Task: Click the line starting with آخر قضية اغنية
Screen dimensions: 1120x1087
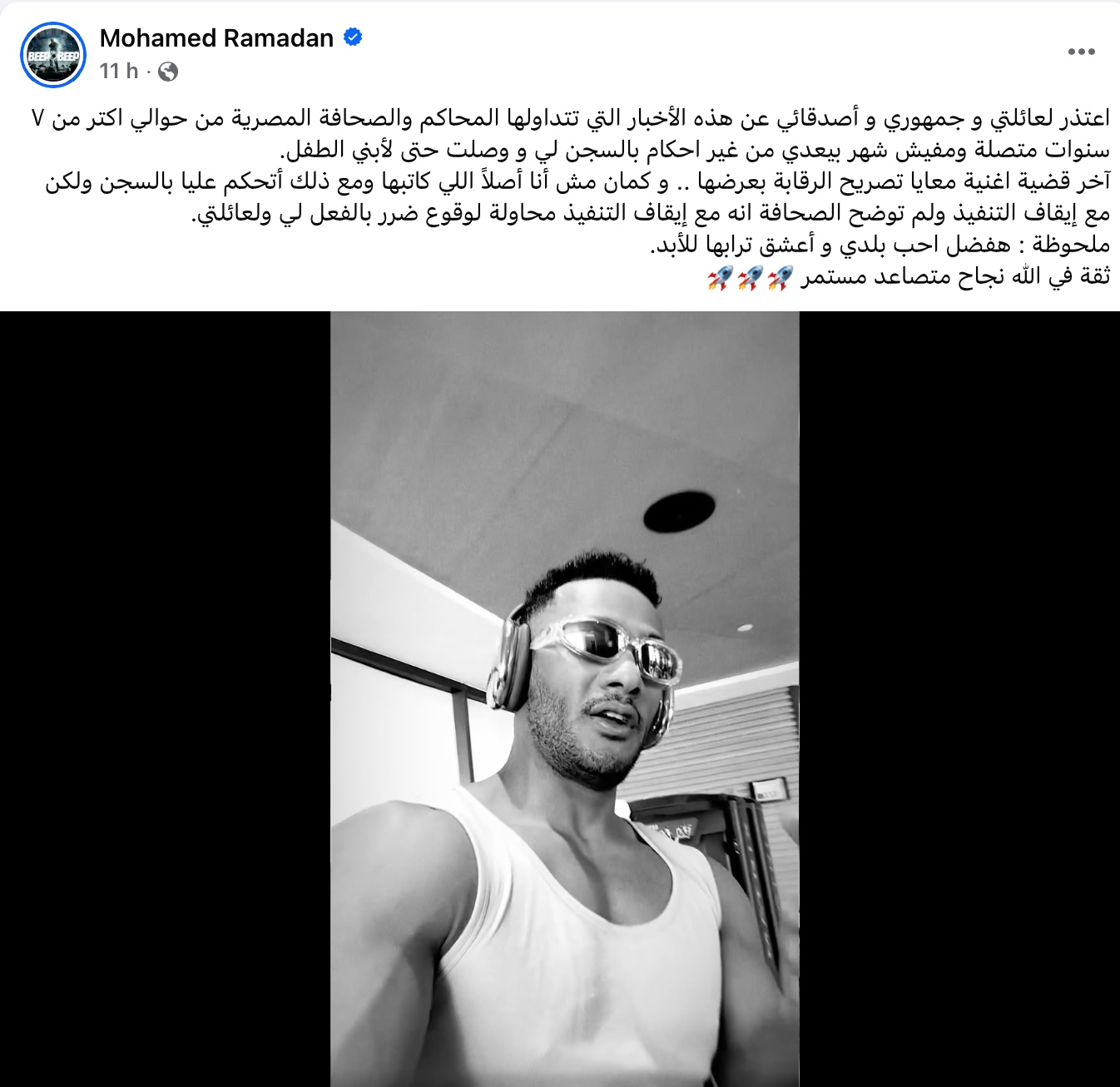Action: (x=577, y=182)
